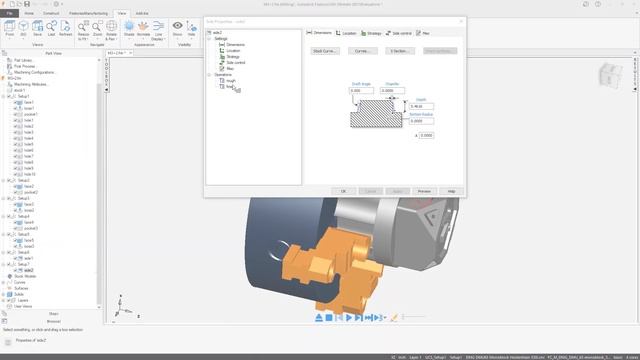The width and height of the screenshot is (640, 360).
Task: Click OK in the Side Properties dialog
Action: click(343, 191)
